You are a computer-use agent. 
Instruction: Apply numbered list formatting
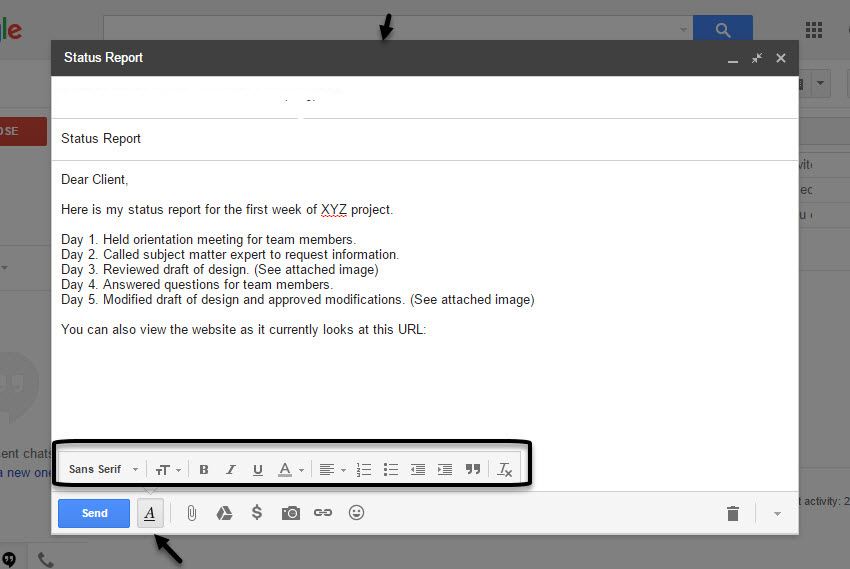364,470
